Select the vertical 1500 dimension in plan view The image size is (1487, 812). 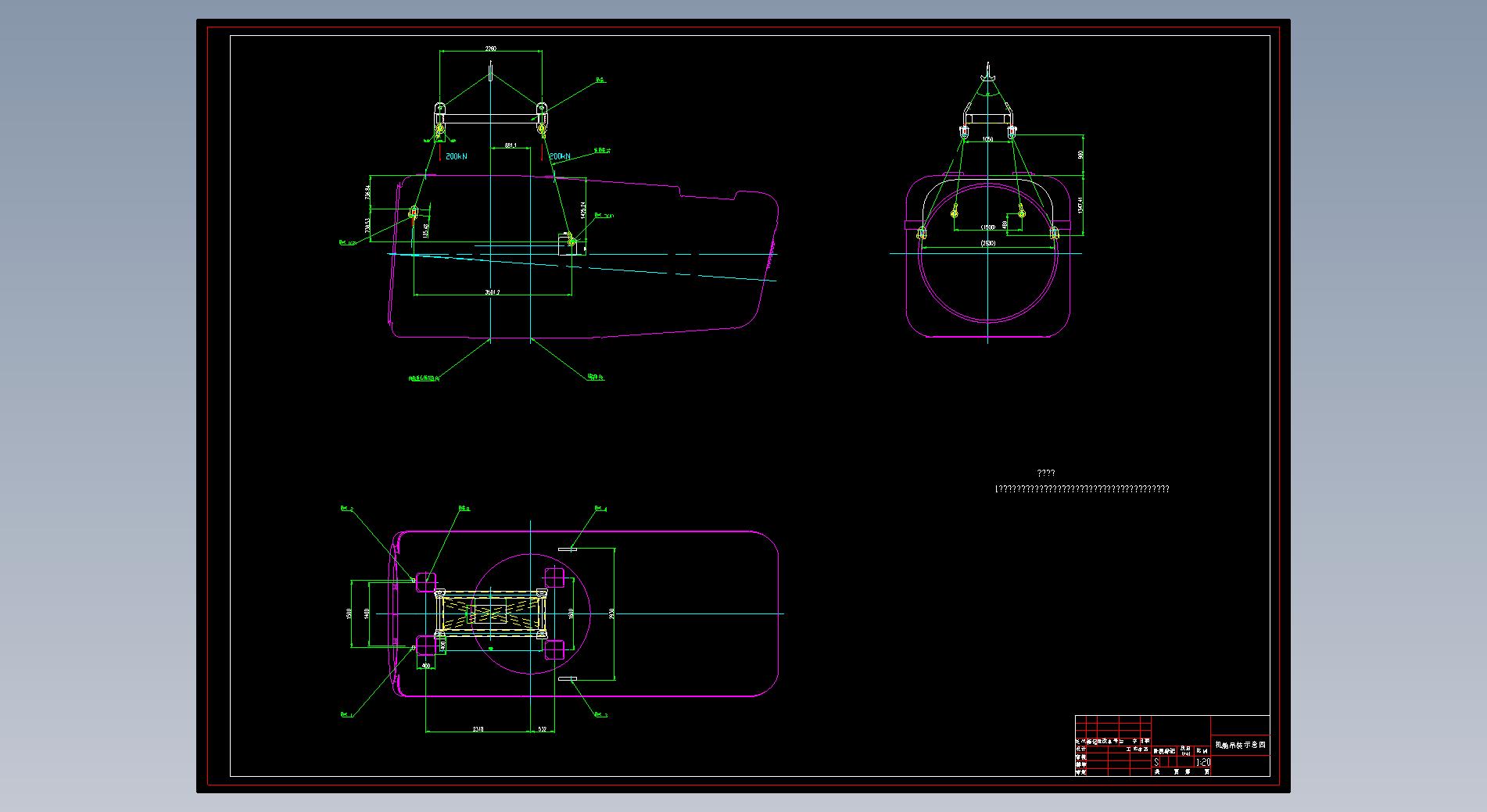(349, 613)
